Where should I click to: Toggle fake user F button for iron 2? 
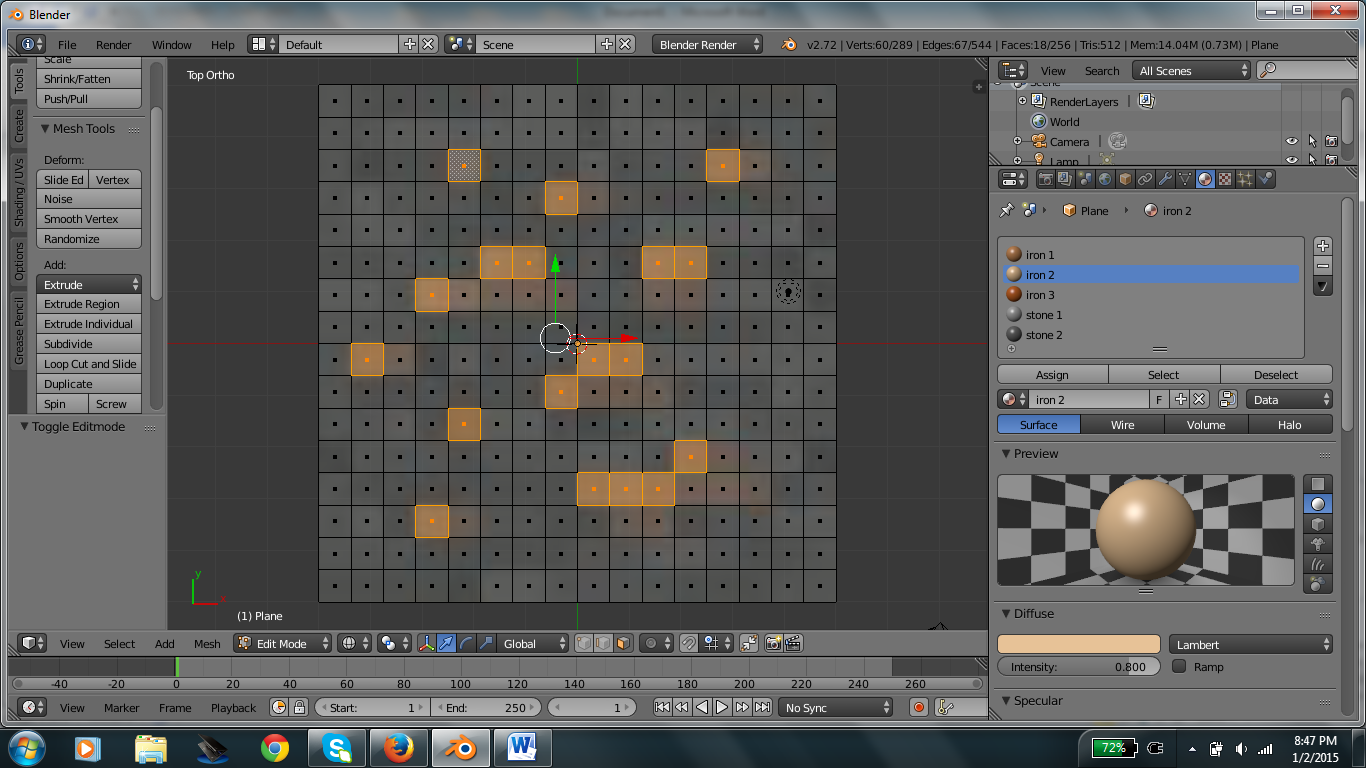click(1159, 399)
